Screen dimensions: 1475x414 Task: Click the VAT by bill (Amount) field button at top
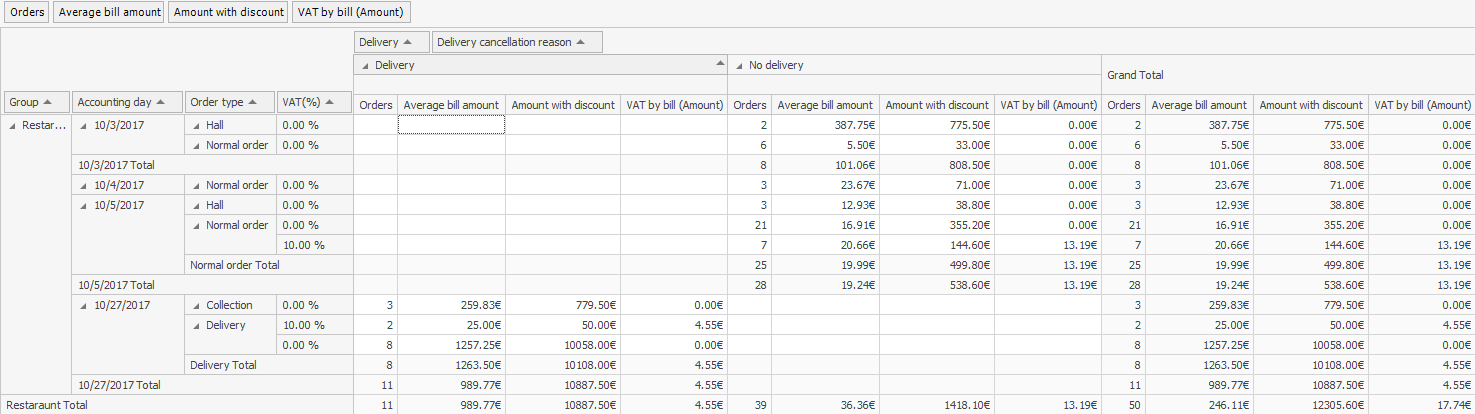350,13
